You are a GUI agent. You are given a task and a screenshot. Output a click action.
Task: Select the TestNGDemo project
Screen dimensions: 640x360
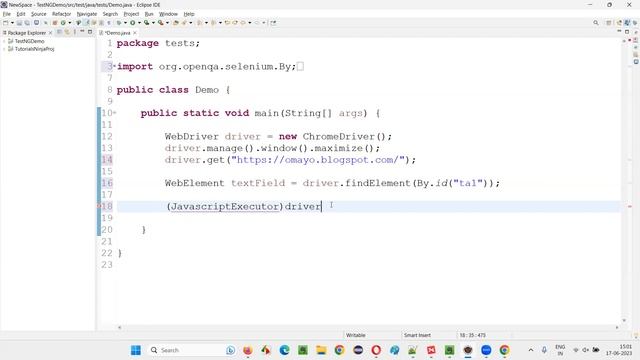point(29,41)
